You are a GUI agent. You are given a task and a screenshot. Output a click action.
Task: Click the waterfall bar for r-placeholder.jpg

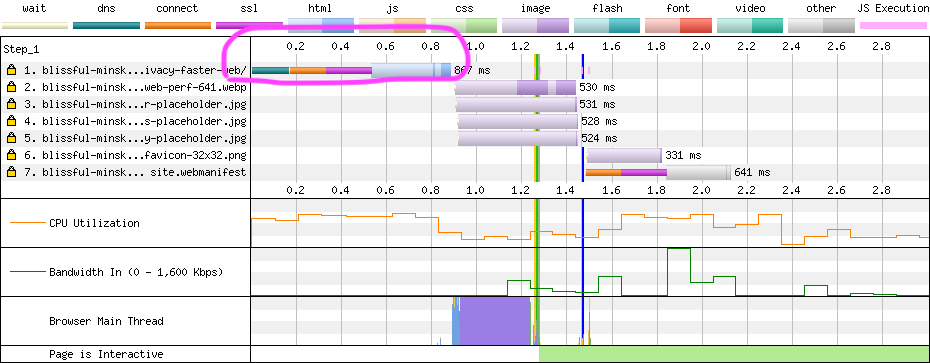516,104
